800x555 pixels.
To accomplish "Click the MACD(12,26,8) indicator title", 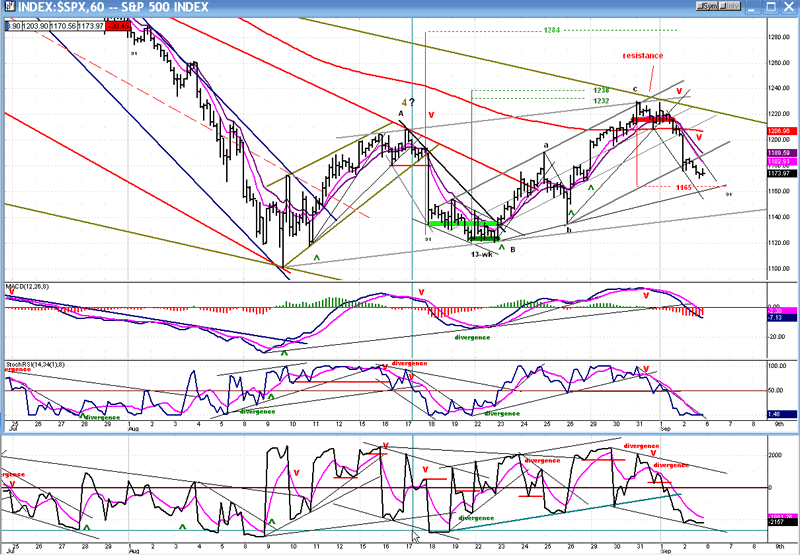I will (x=26, y=289).
